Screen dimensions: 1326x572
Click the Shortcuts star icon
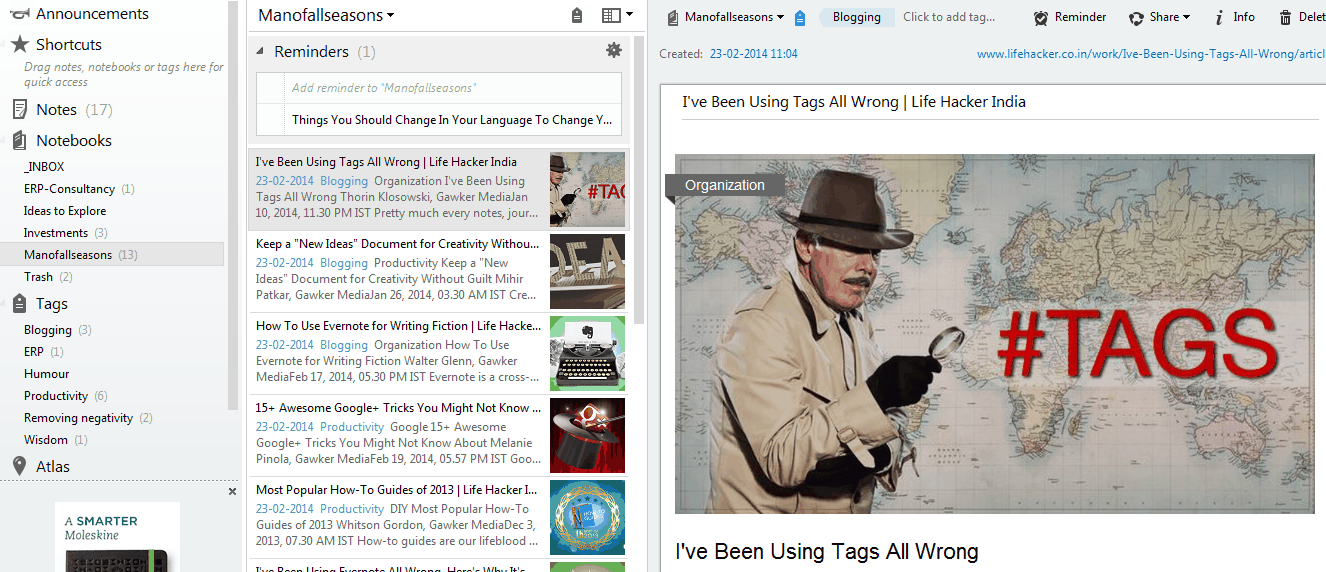click(x=20, y=45)
